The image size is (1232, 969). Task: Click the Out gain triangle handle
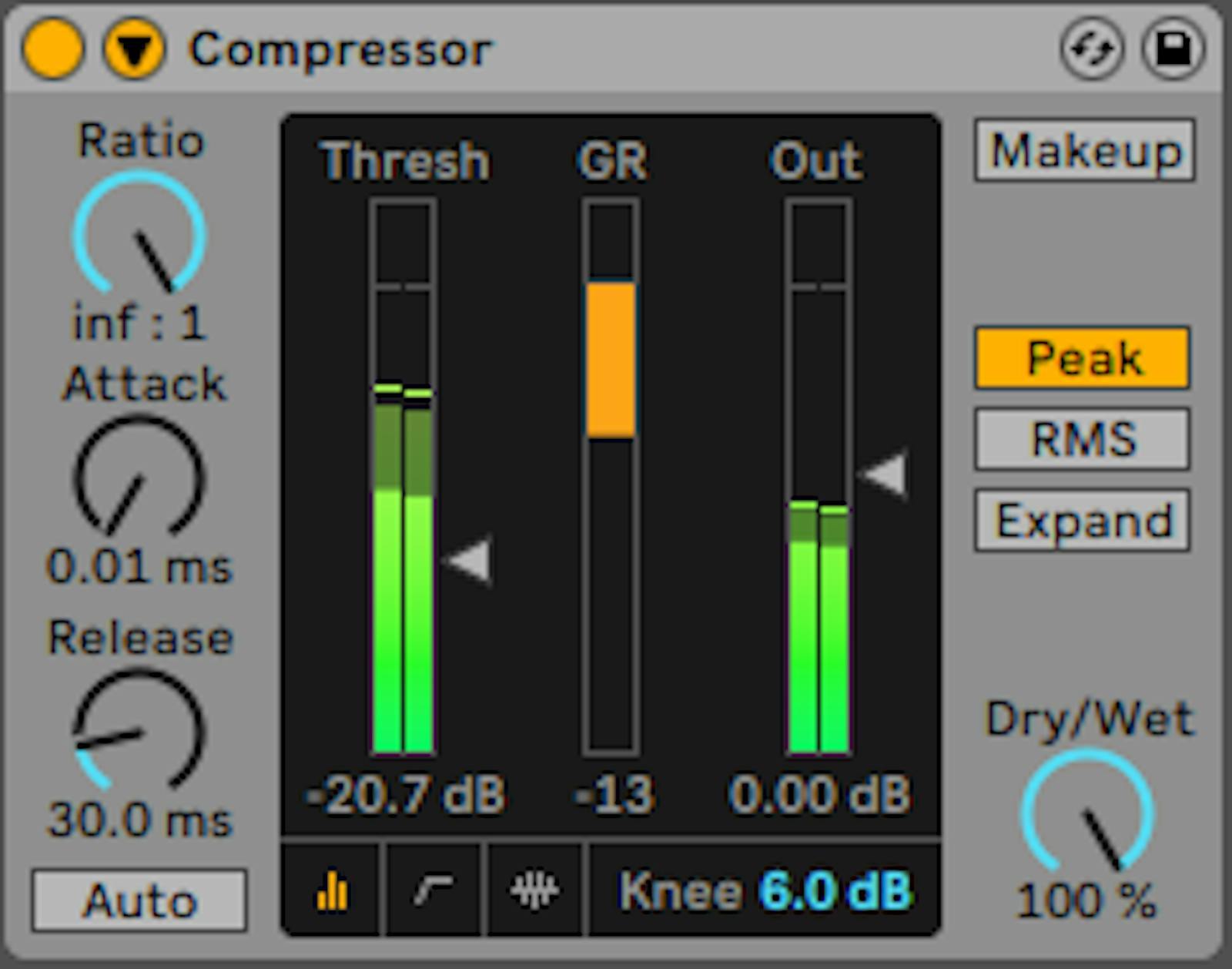pos(884,474)
